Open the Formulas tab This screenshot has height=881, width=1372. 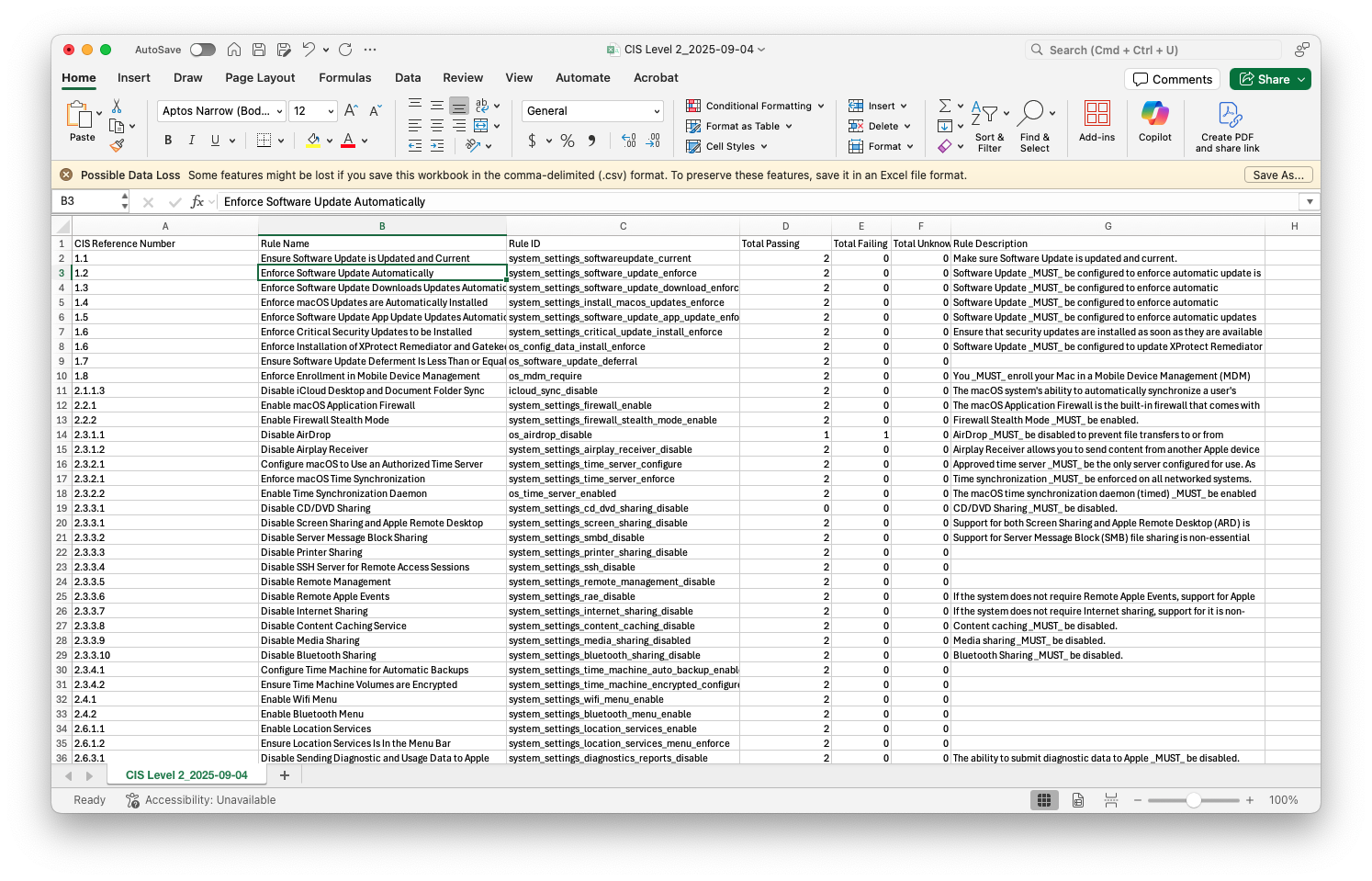345,78
